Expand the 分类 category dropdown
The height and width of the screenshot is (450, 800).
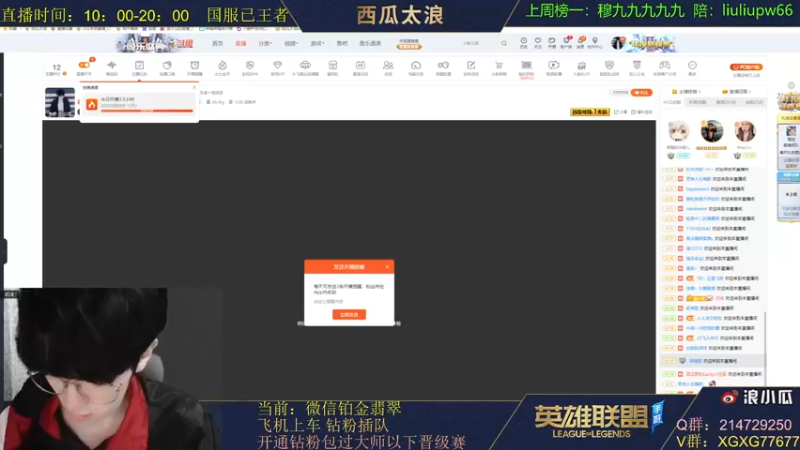coord(265,43)
